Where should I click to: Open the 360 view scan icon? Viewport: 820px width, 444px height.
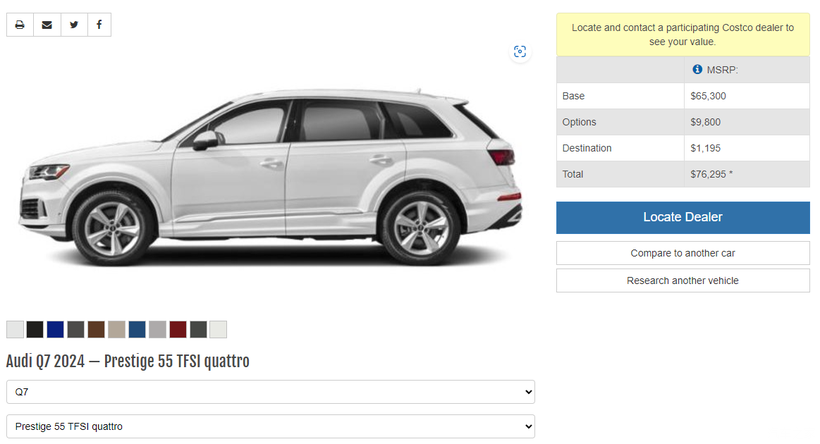(x=520, y=51)
